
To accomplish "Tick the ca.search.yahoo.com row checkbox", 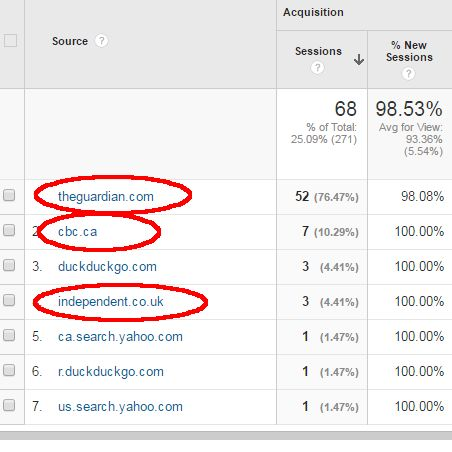I will (9, 335).
